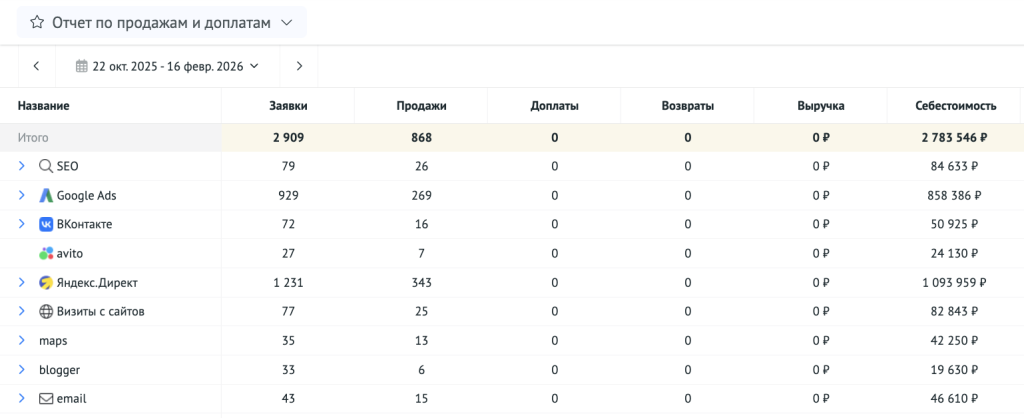Screen dimensions: 1024x418
Task: Sort by the Себестоимость column header
Action: [x=954, y=106]
